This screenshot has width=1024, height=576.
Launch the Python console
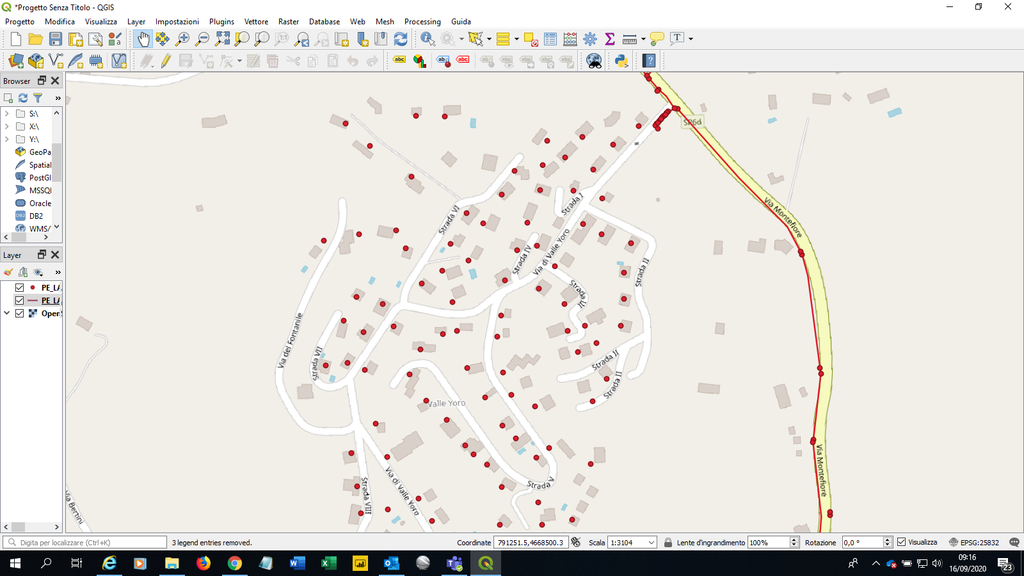pyautogui.click(x=621, y=61)
